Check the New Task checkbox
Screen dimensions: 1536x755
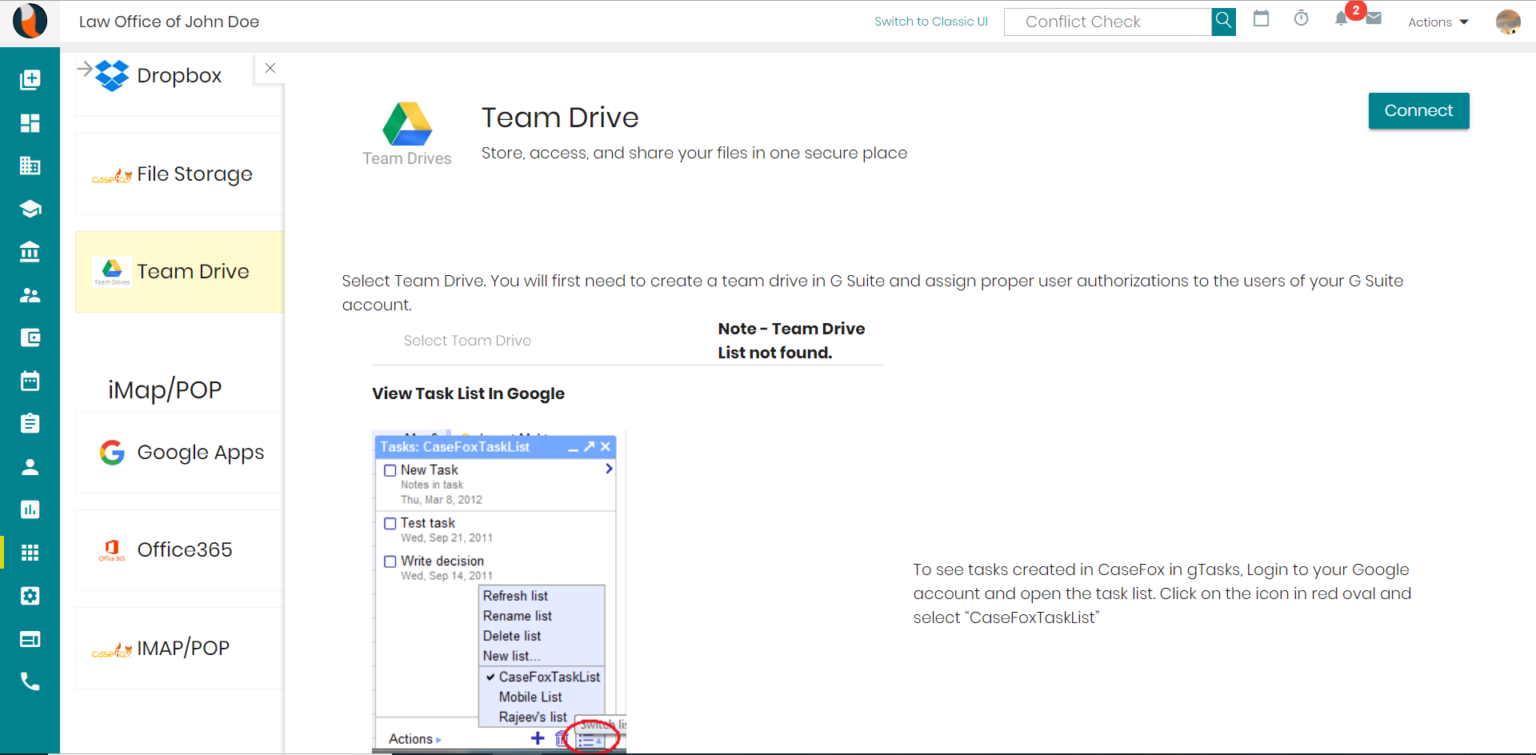(390, 470)
